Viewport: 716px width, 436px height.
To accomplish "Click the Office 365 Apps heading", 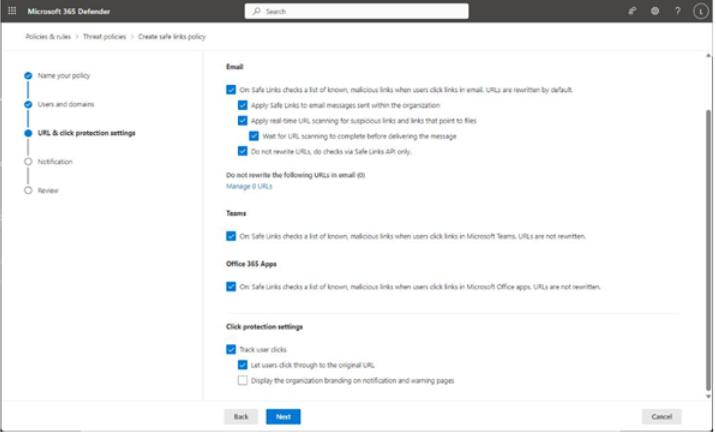I will [251, 264].
